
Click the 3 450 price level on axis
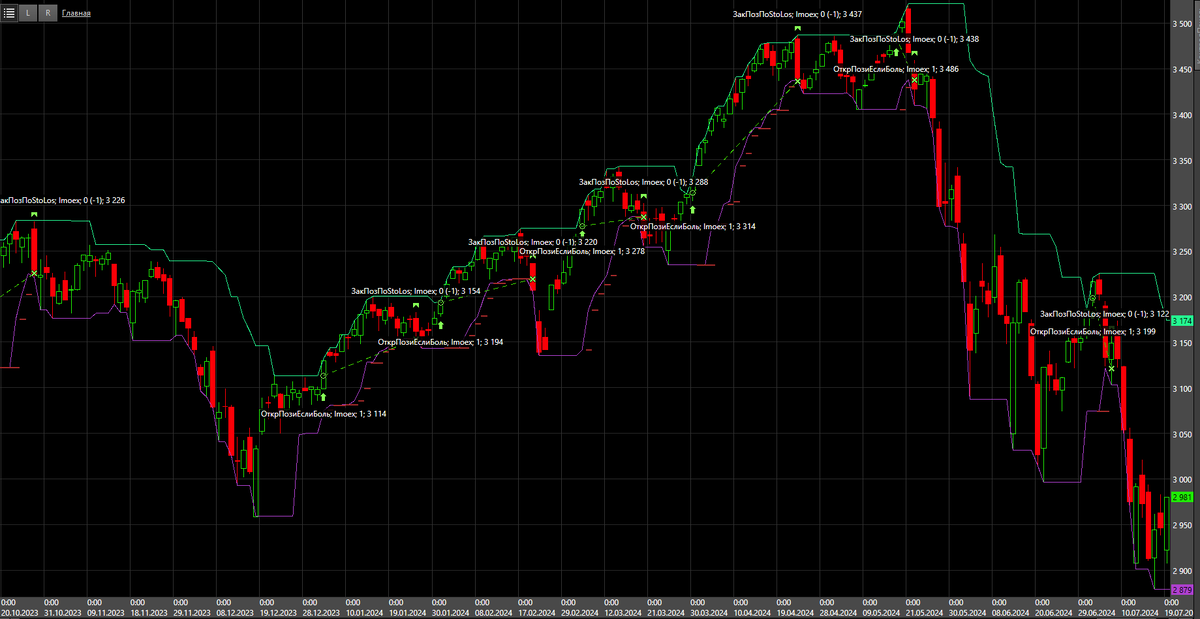1180,70
